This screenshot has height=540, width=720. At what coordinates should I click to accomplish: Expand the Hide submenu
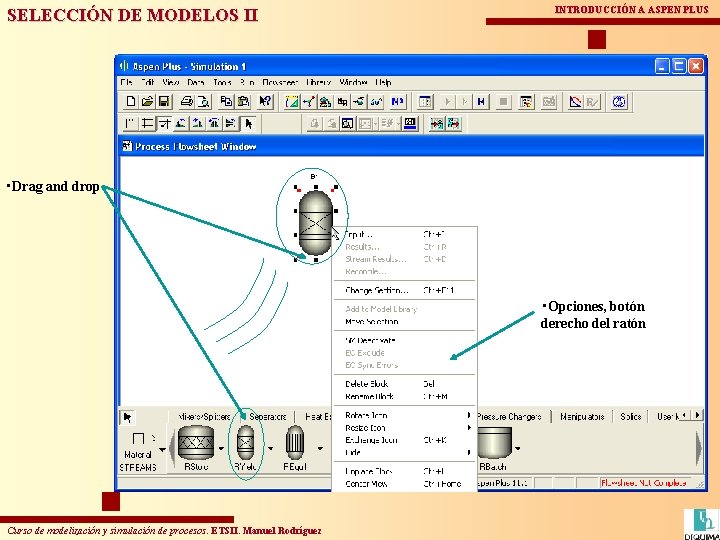click(x=405, y=452)
